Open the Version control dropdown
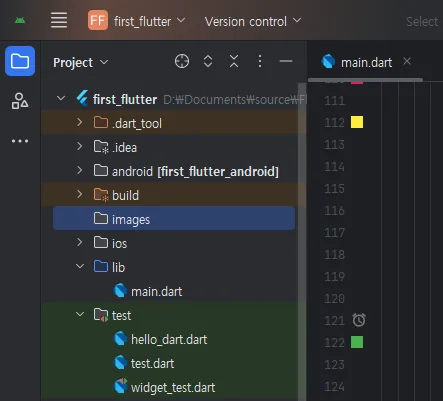This screenshot has height=401, width=443. 253,21
